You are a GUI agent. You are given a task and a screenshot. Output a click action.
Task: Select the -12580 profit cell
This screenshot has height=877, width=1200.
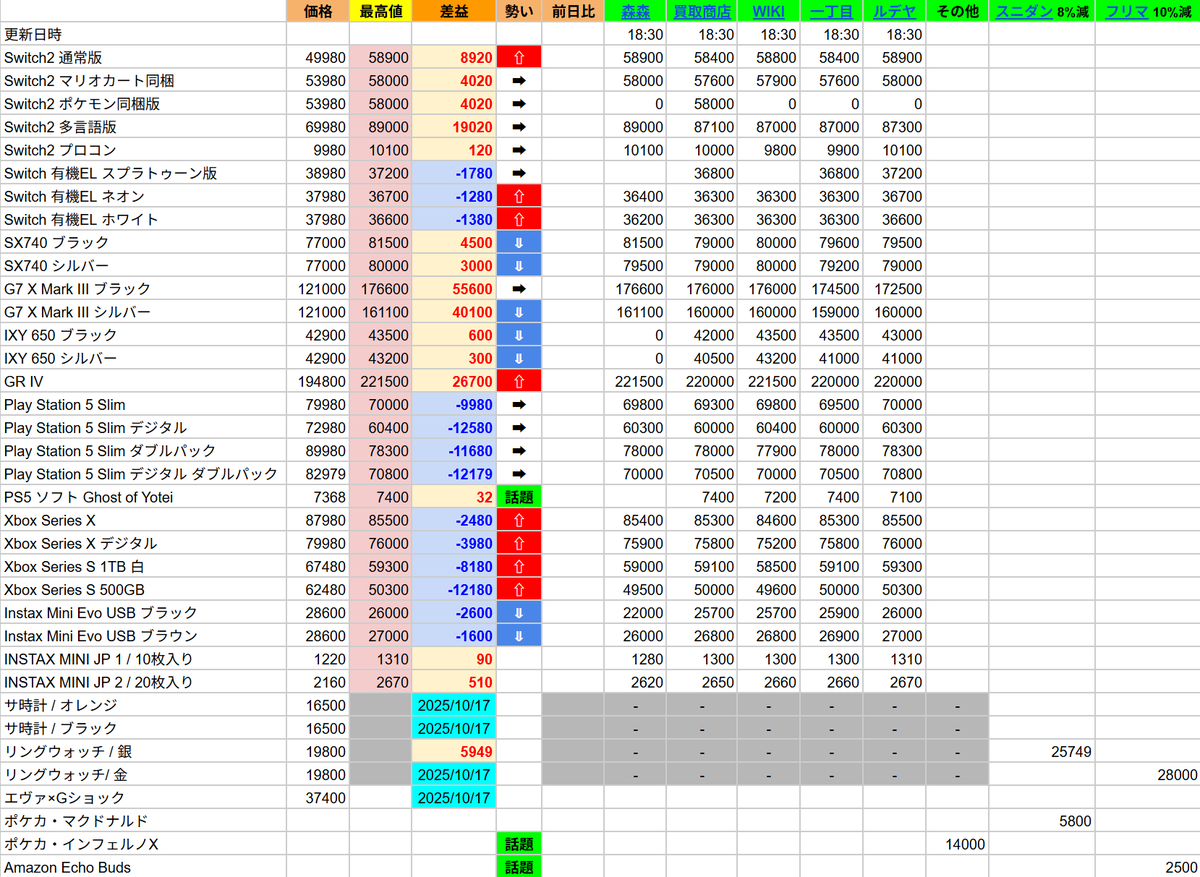click(454, 428)
